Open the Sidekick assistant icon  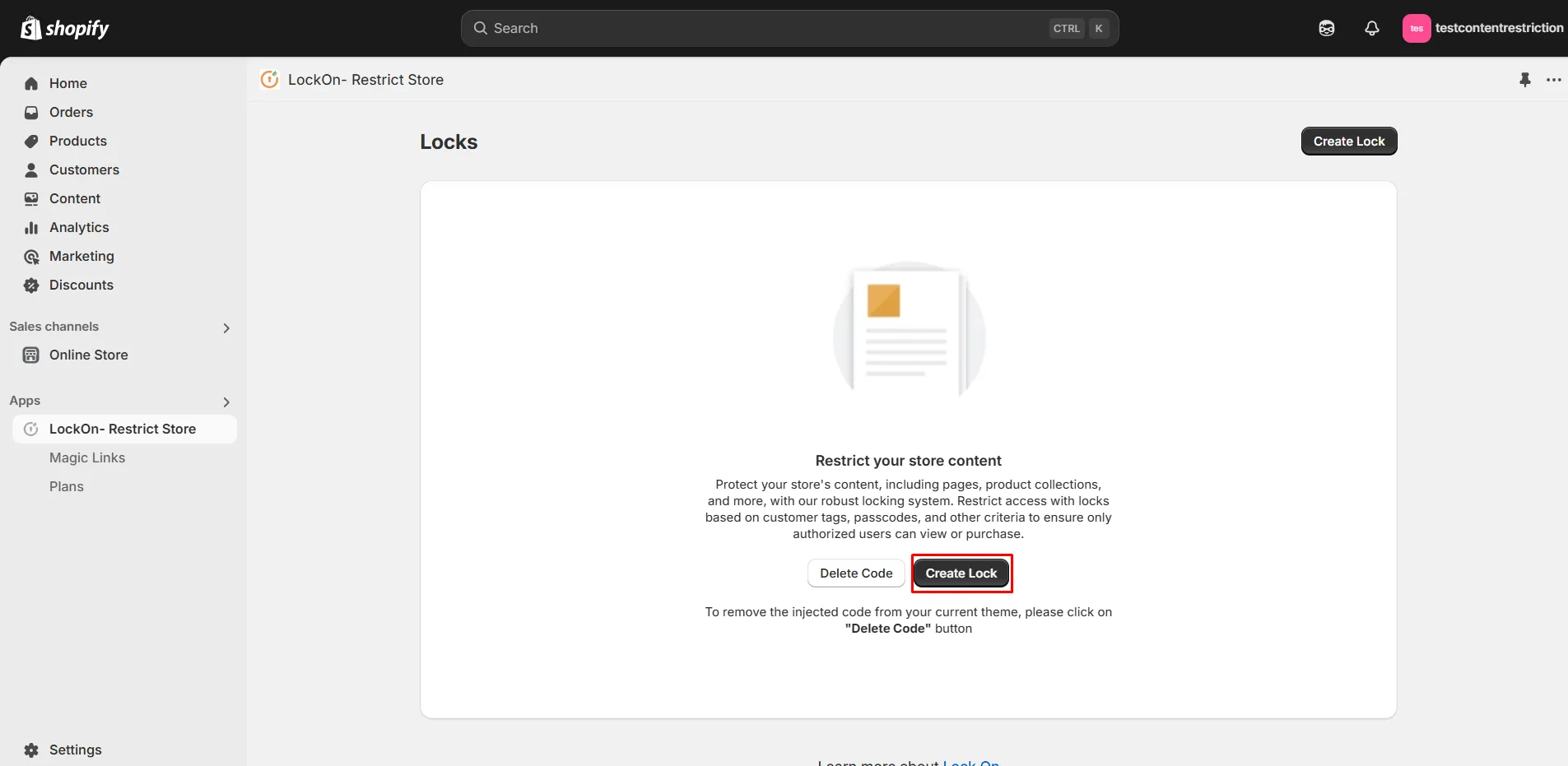click(x=1327, y=28)
